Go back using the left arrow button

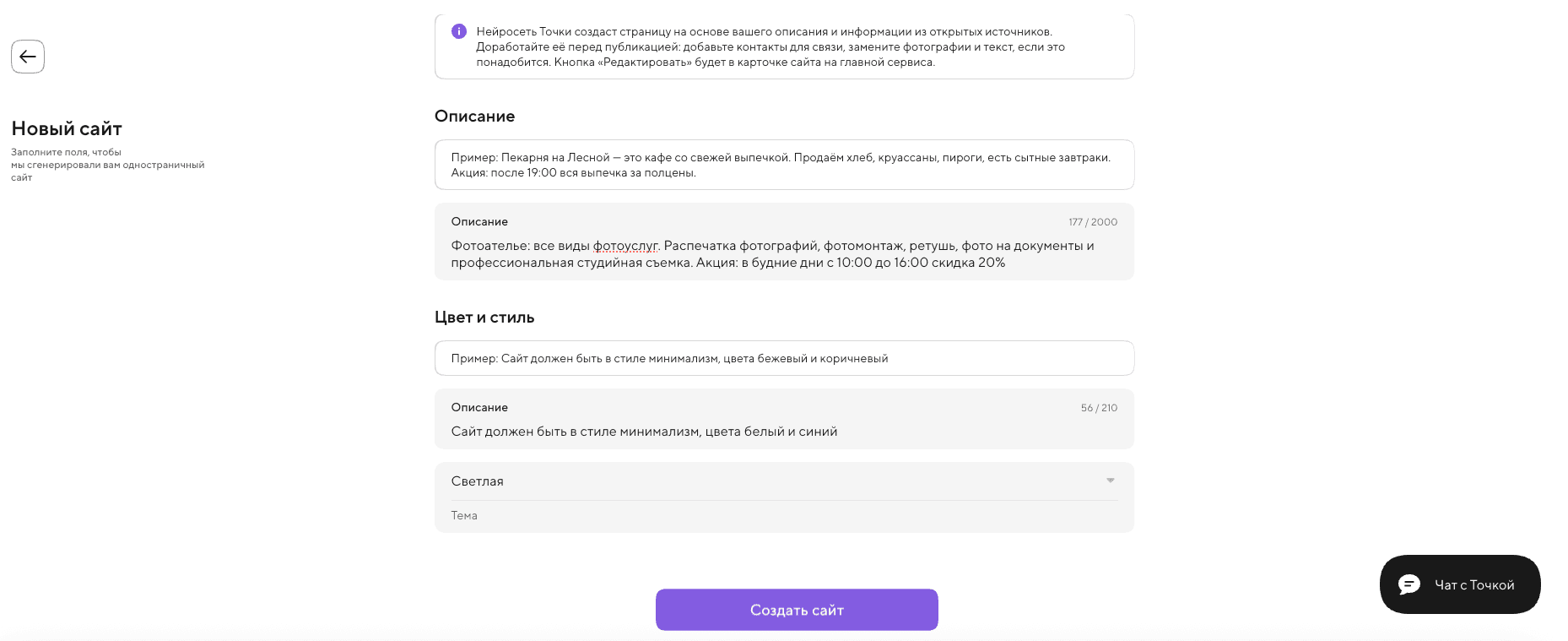[28, 57]
